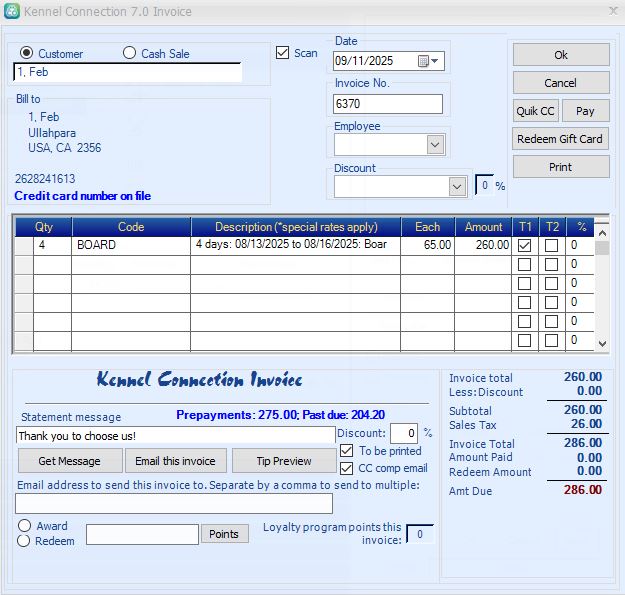
Task: Uncheck the Scan checkbox
Action: [x=282, y=53]
